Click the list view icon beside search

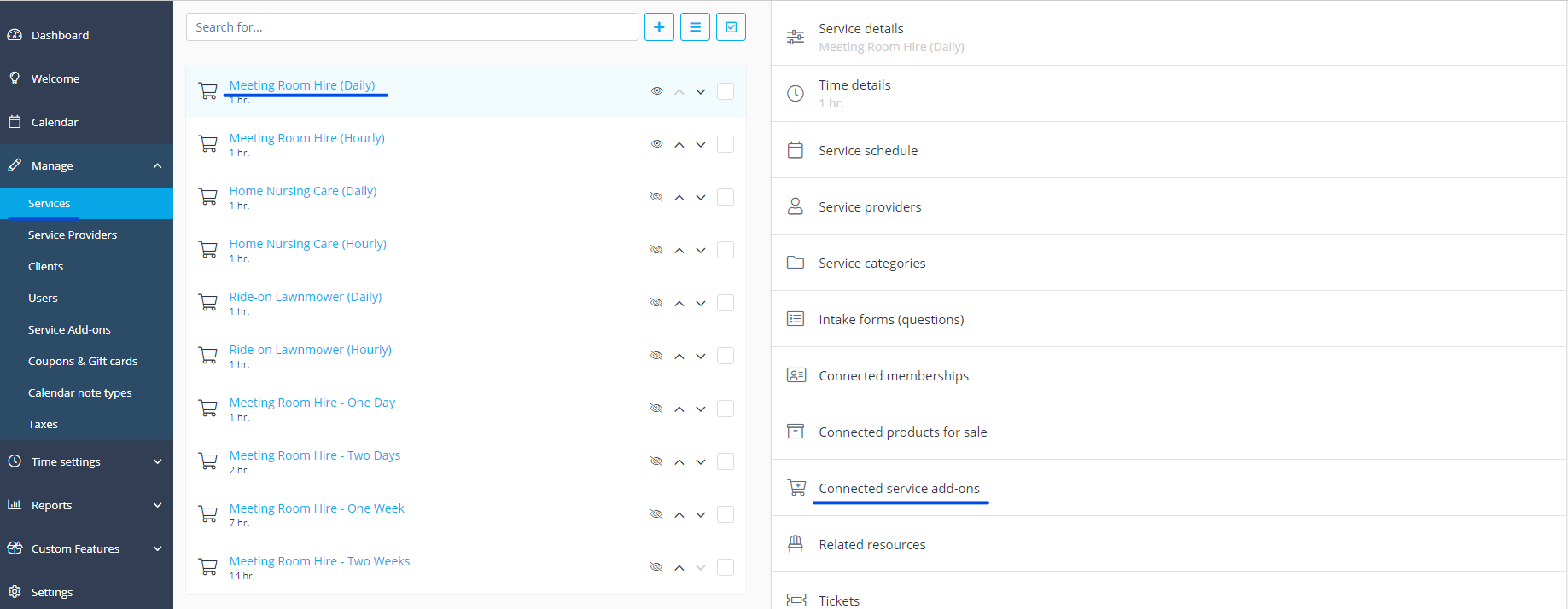[x=695, y=27]
